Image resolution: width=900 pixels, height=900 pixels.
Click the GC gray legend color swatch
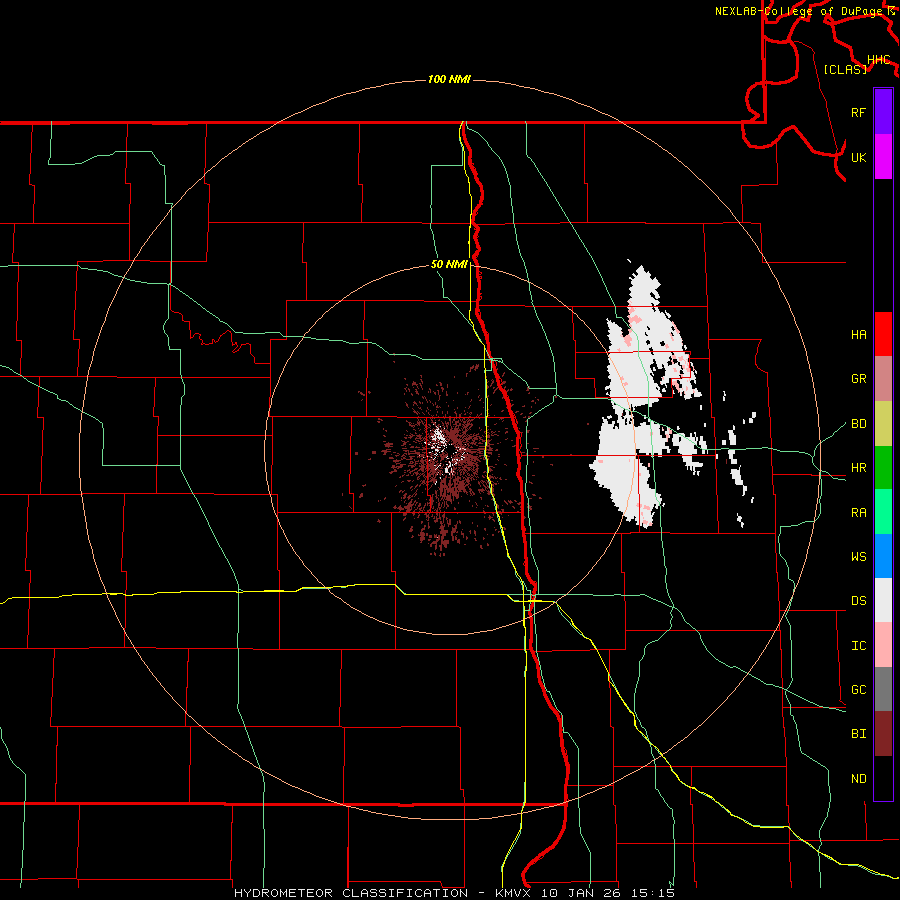(883, 689)
